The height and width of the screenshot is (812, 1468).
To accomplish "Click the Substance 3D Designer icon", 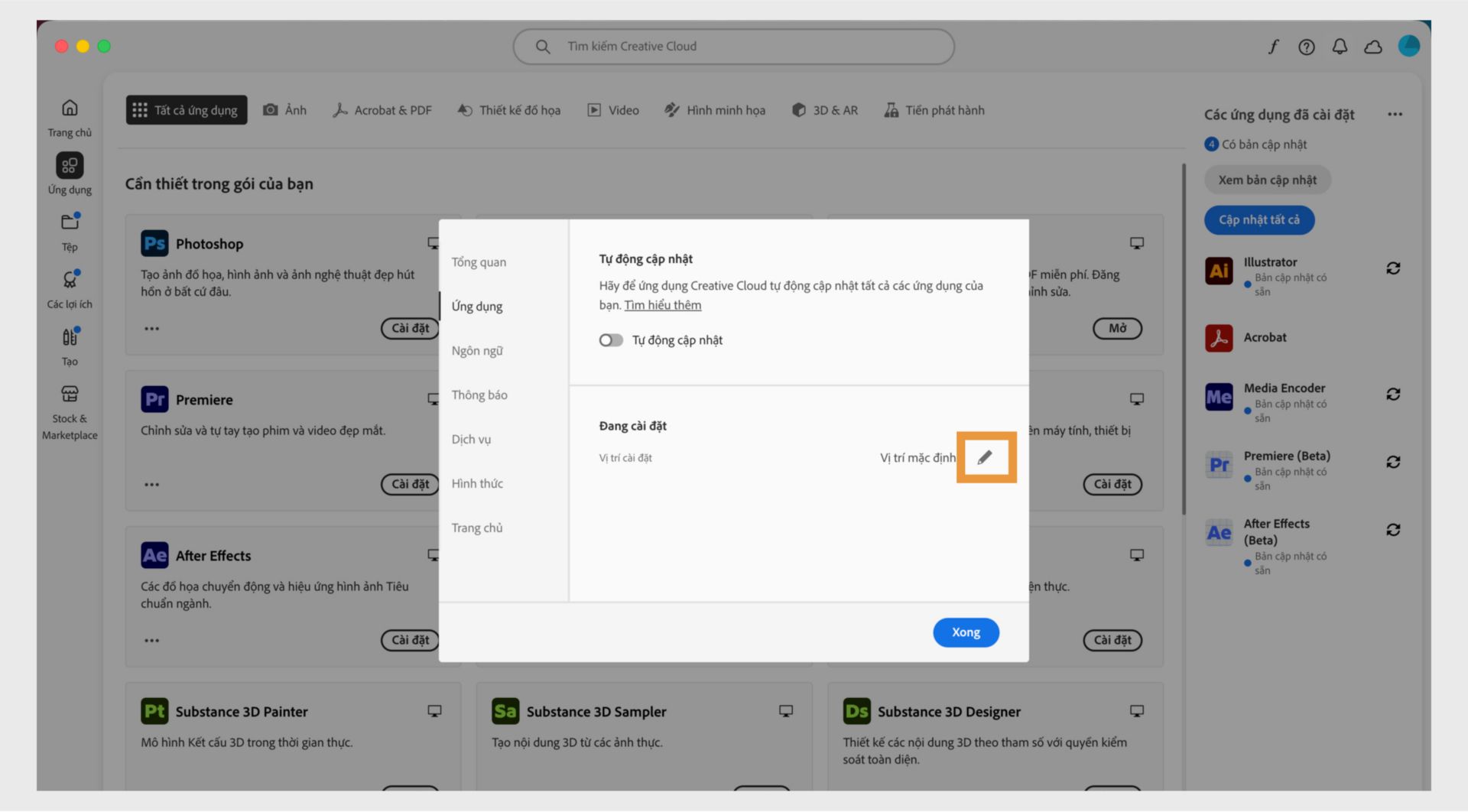I will click(856, 711).
